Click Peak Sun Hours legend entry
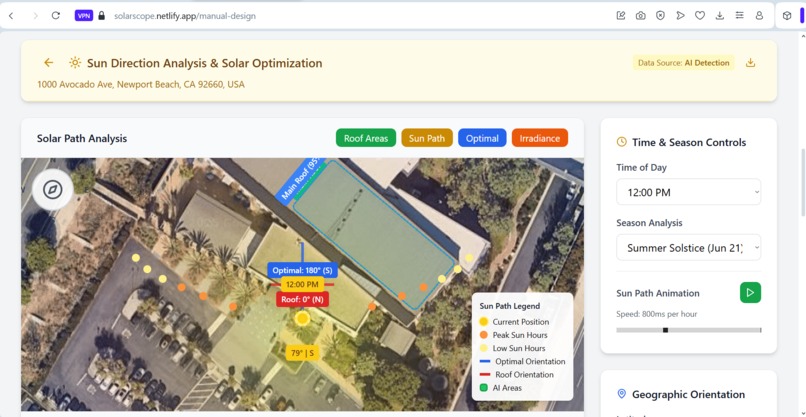The height and width of the screenshot is (417, 806). [513, 335]
